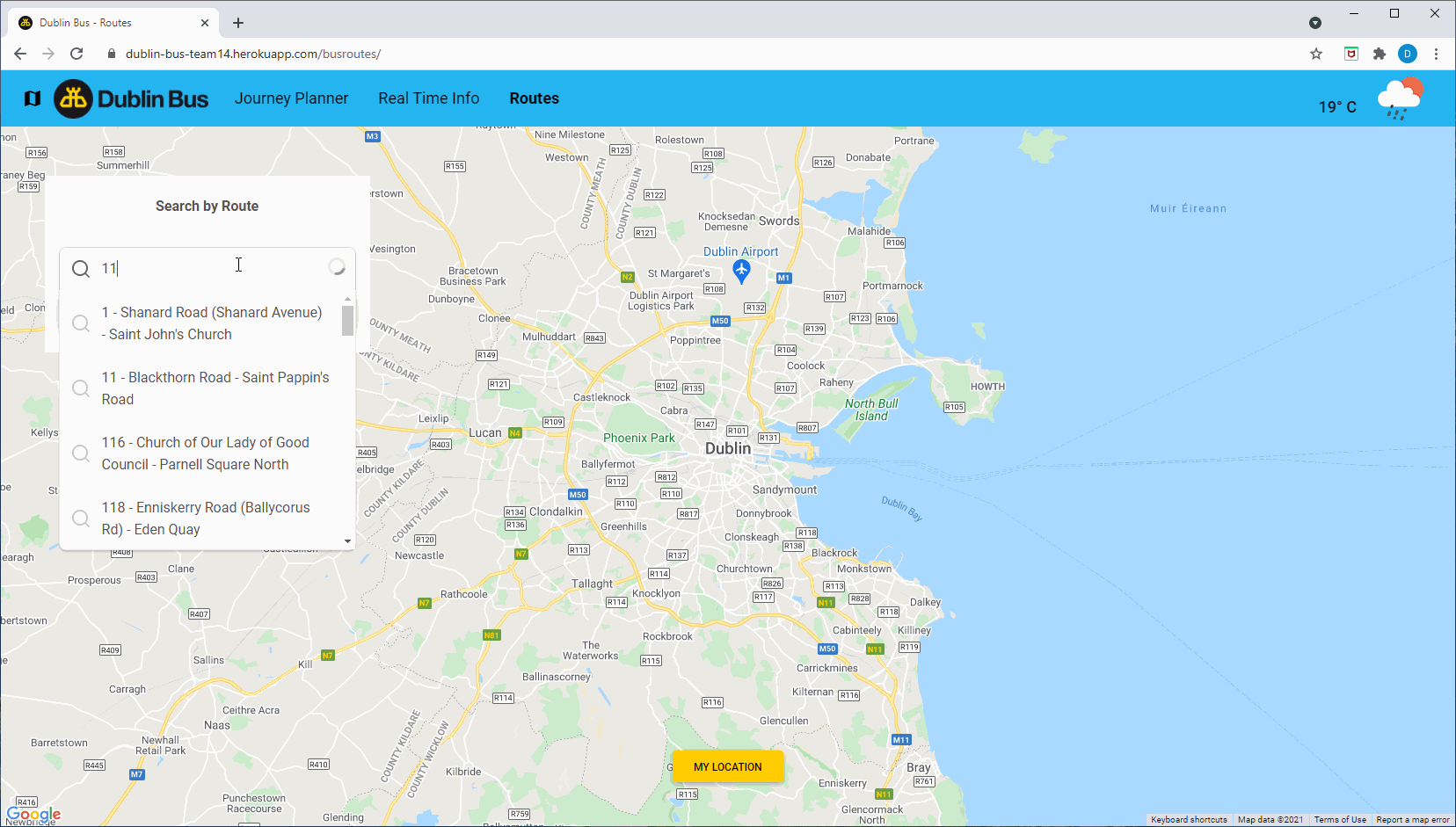Open the tab search dropdown arrow

1315,23
